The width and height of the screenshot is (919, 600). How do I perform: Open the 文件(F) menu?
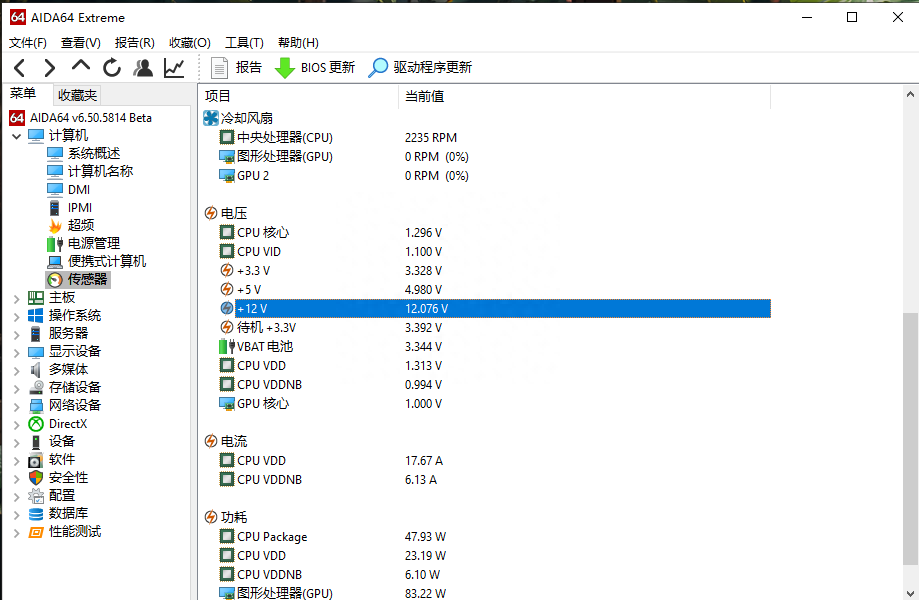coord(28,43)
